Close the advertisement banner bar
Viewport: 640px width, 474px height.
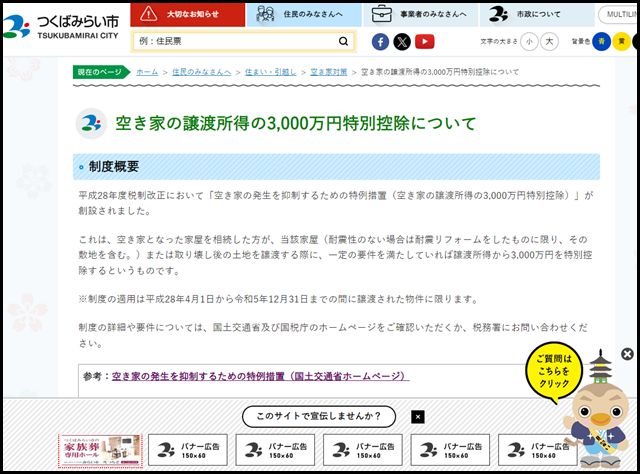418,417
